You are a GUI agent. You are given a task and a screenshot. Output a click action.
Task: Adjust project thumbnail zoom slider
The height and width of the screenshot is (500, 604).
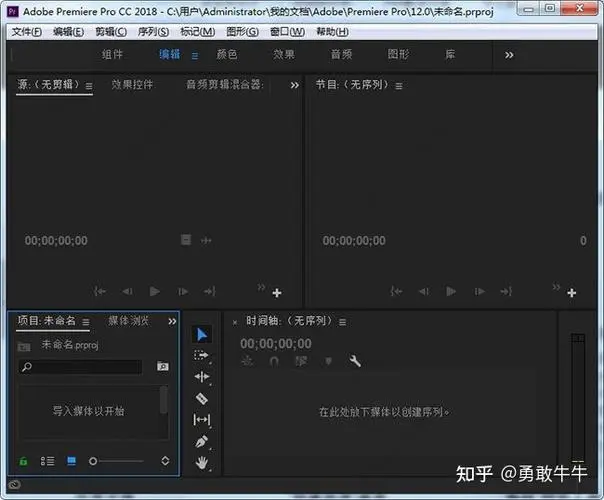coord(116,461)
